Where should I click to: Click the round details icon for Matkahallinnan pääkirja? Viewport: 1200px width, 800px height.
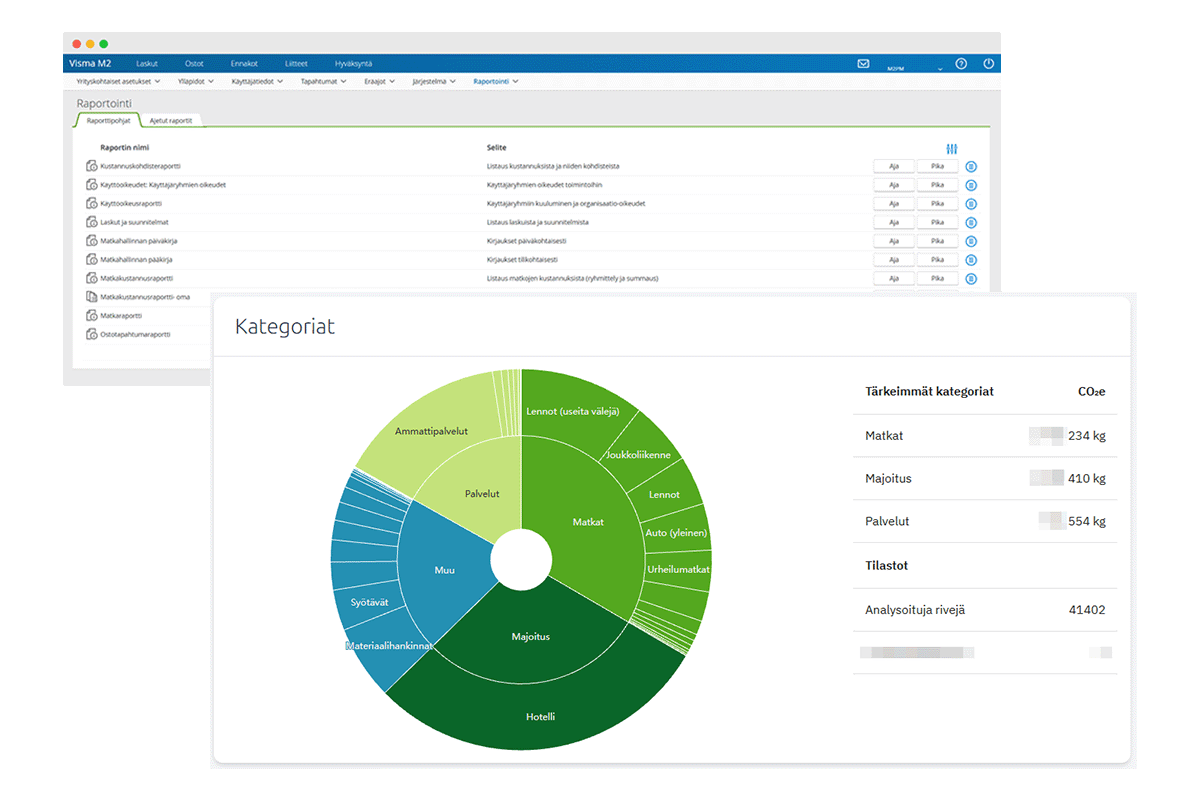coord(971,260)
